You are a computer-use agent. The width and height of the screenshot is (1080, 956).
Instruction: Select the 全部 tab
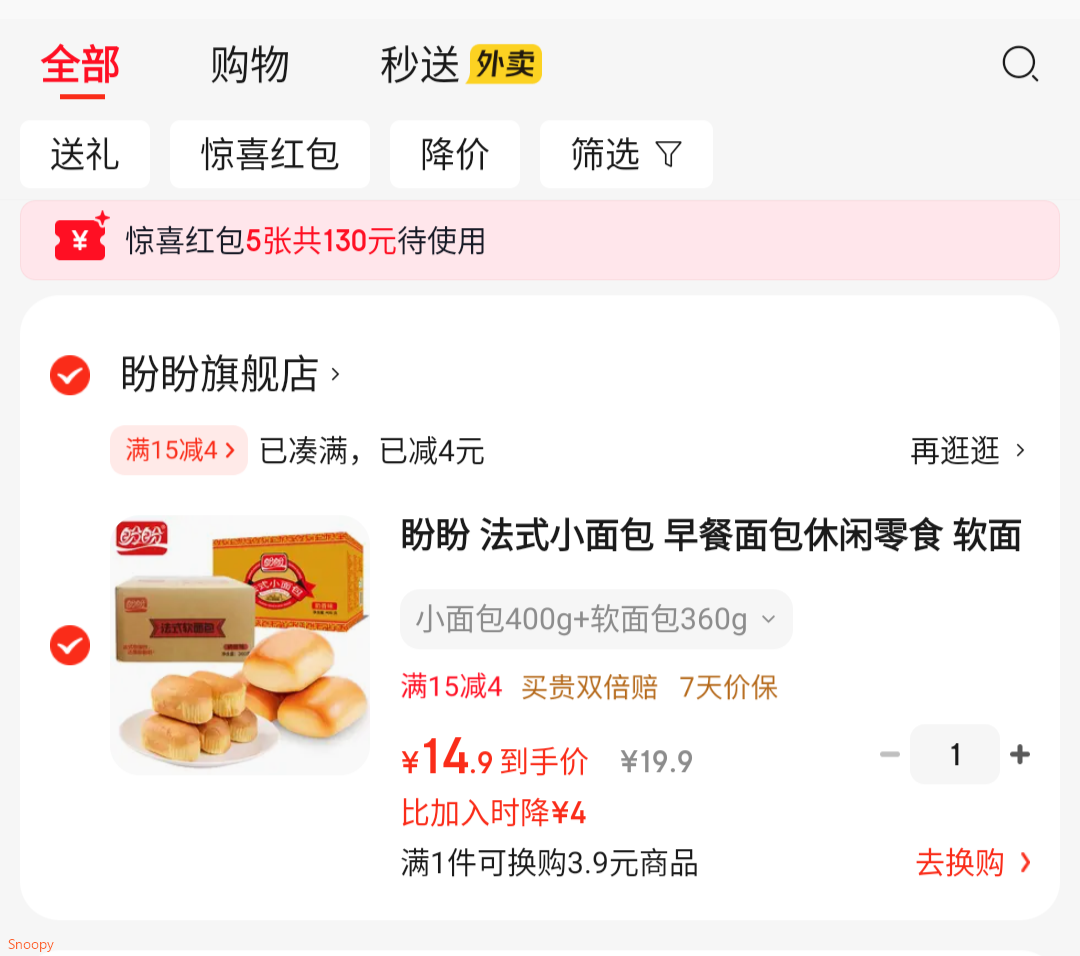tap(81, 65)
